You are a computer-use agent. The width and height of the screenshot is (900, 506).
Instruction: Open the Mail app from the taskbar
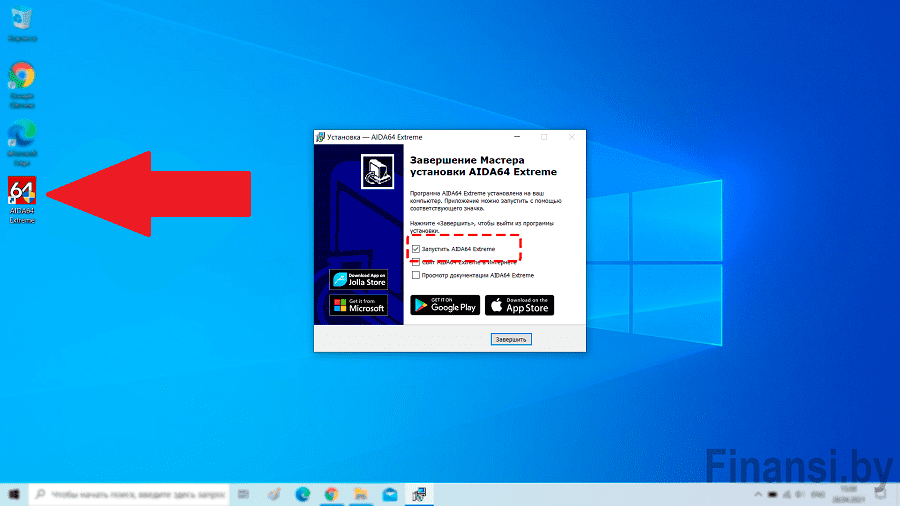390,495
